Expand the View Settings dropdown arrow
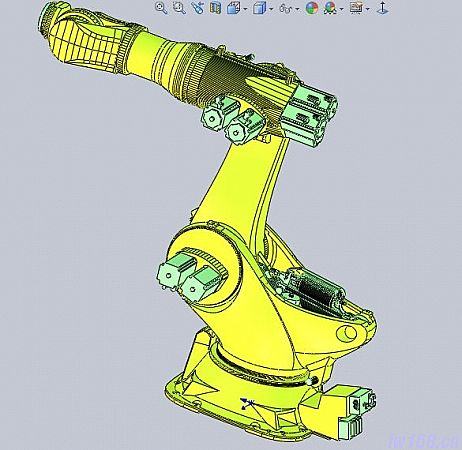The width and height of the screenshot is (462, 450). click(x=368, y=9)
